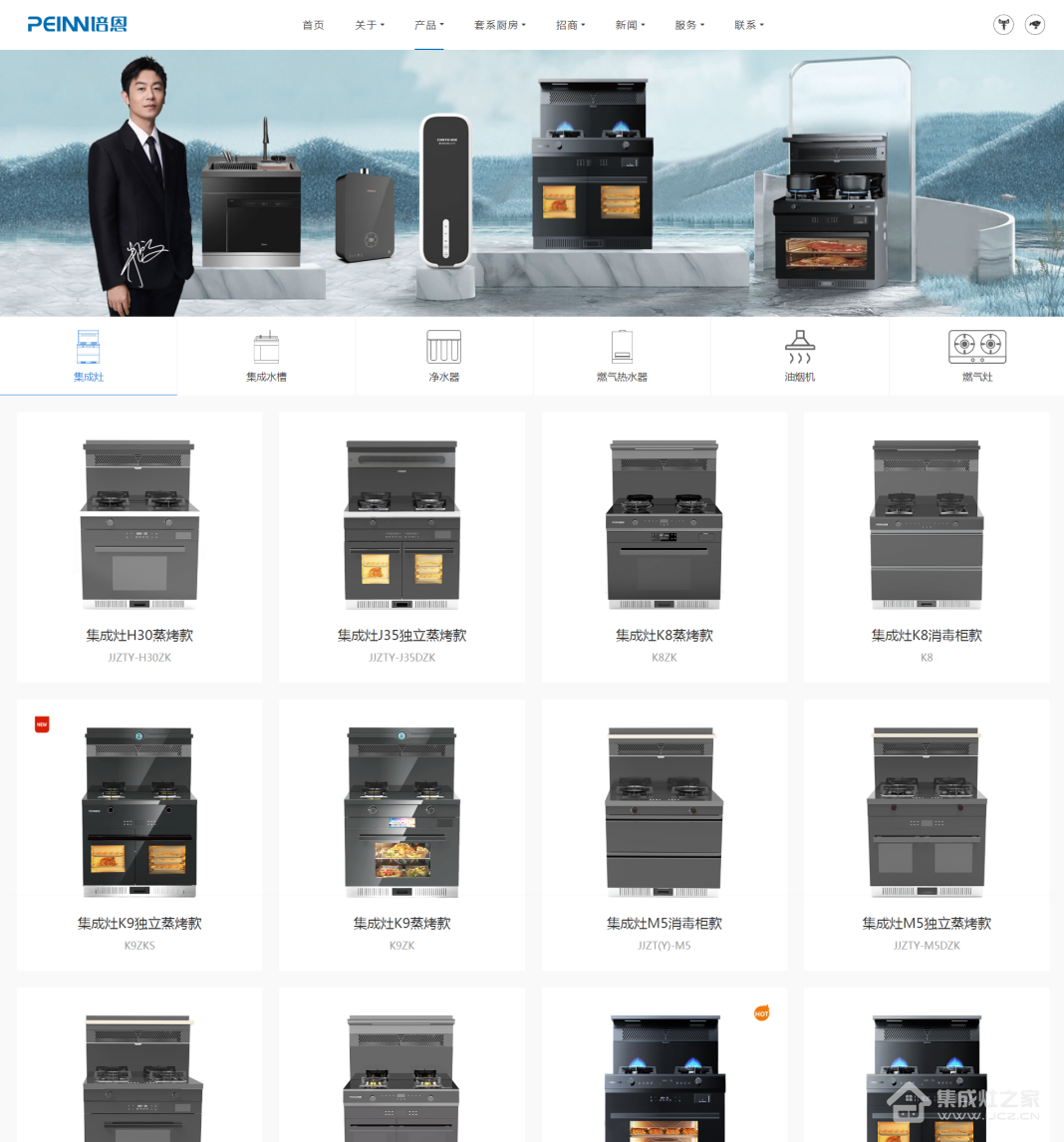Open 集成灶K9蒸烤款 product title

click(402, 924)
